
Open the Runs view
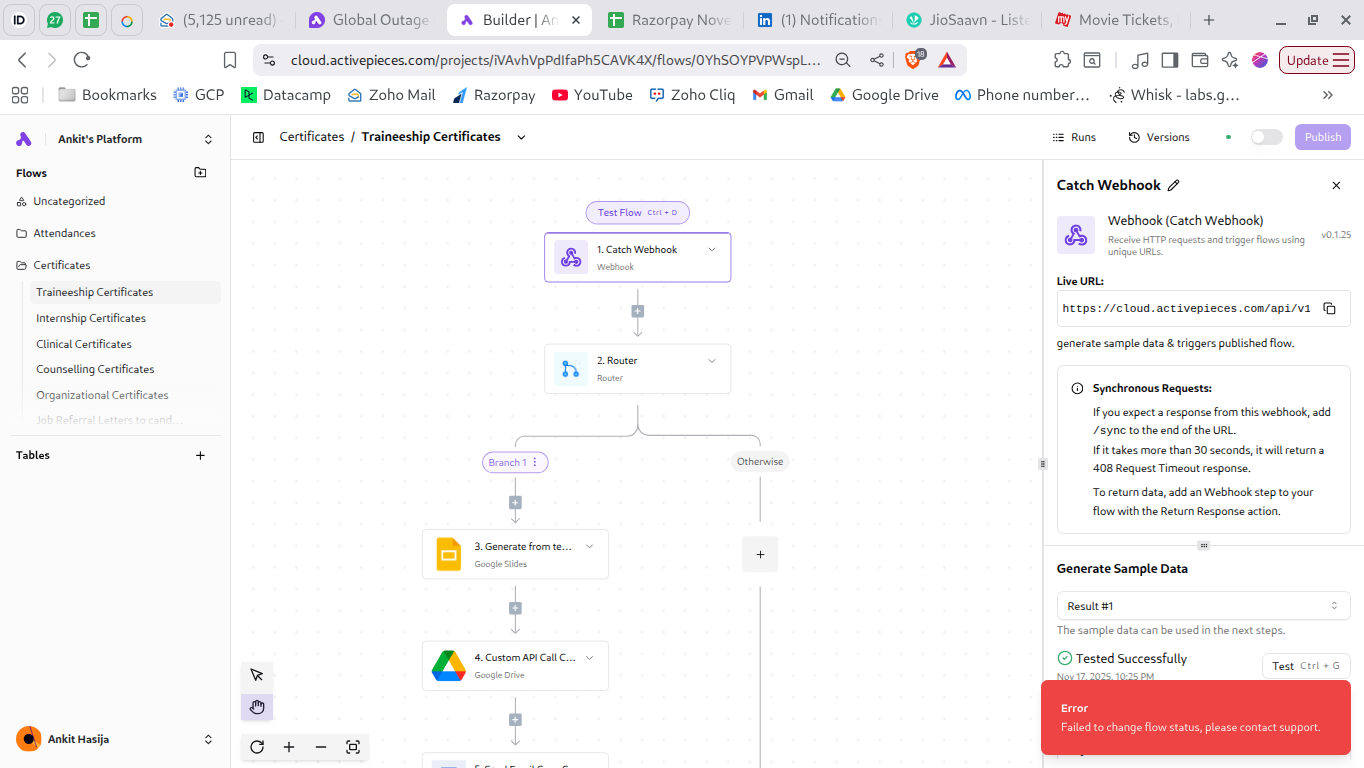pyautogui.click(x=1074, y=137)
